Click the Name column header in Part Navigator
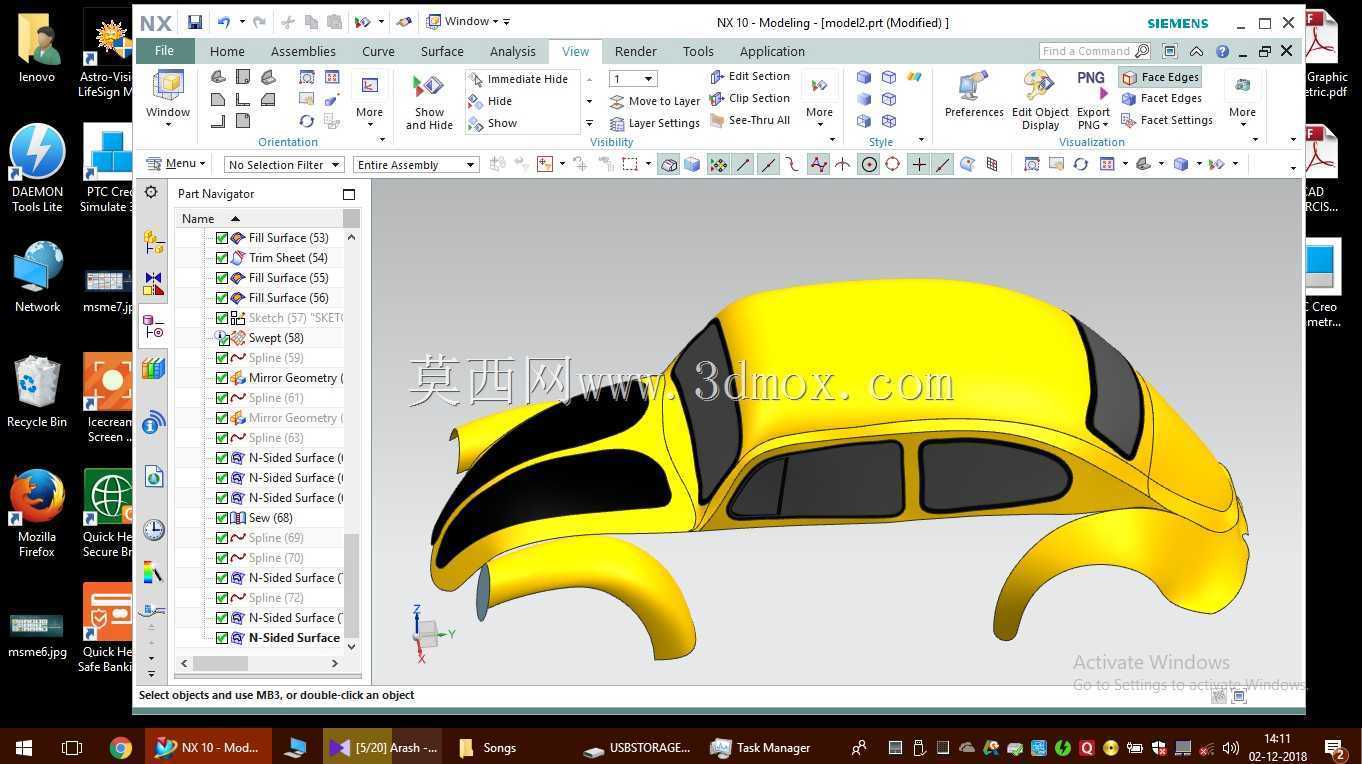1362x764 pixels. click(x=259, y=218)
